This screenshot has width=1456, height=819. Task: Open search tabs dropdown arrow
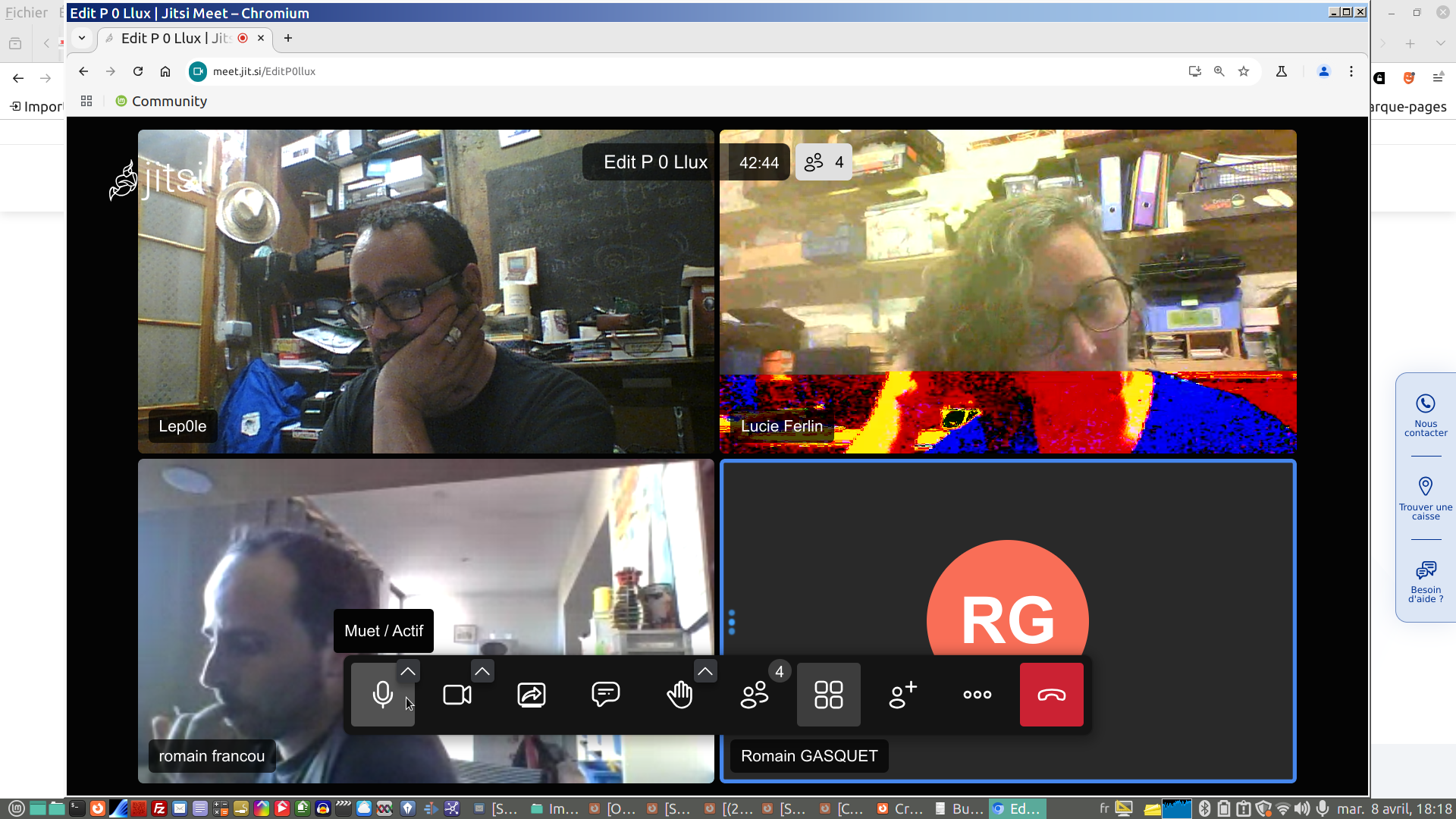click(x=82, y=38)
